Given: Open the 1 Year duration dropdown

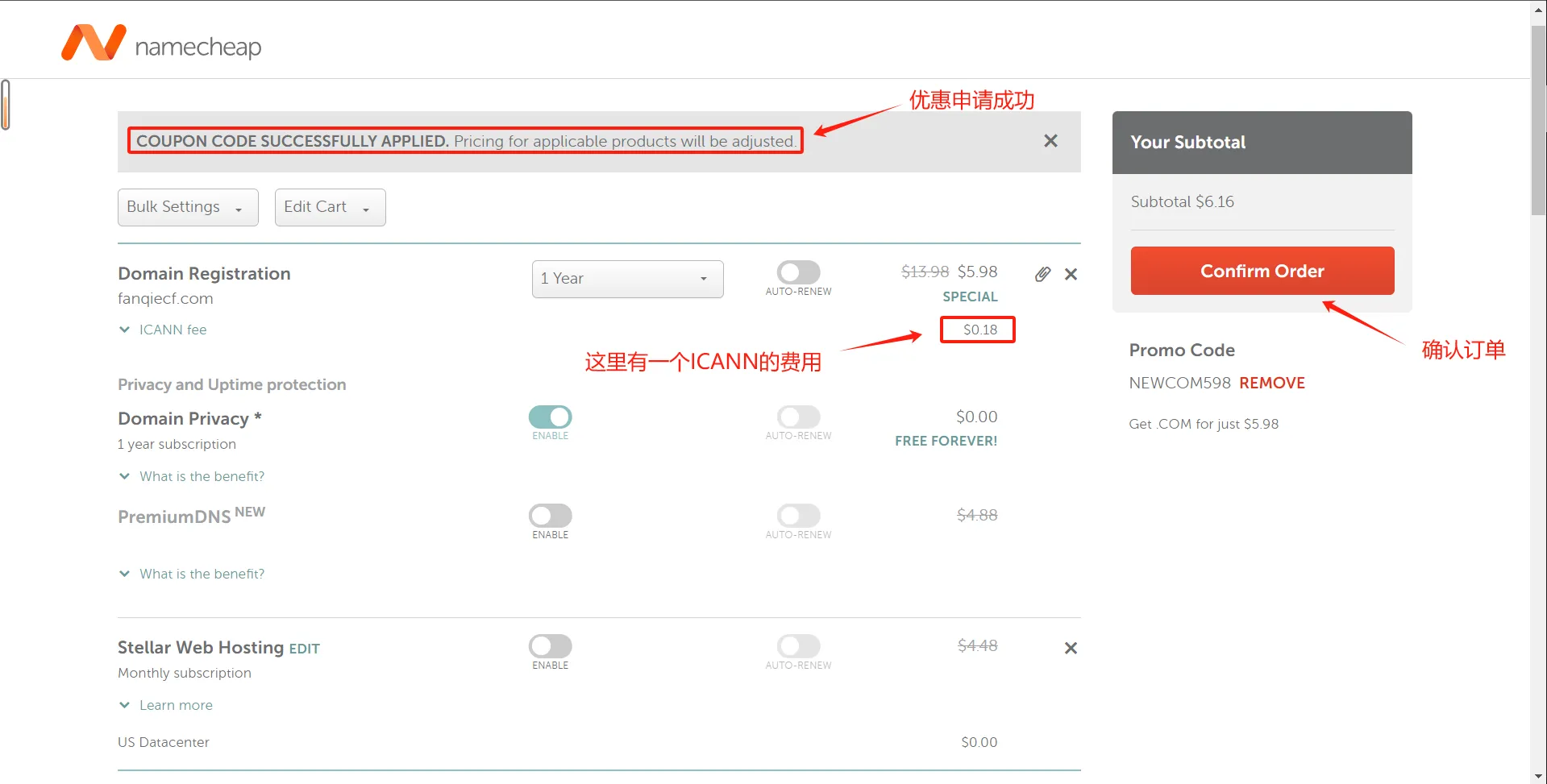Looking at the screenshot, I should 627,279.
